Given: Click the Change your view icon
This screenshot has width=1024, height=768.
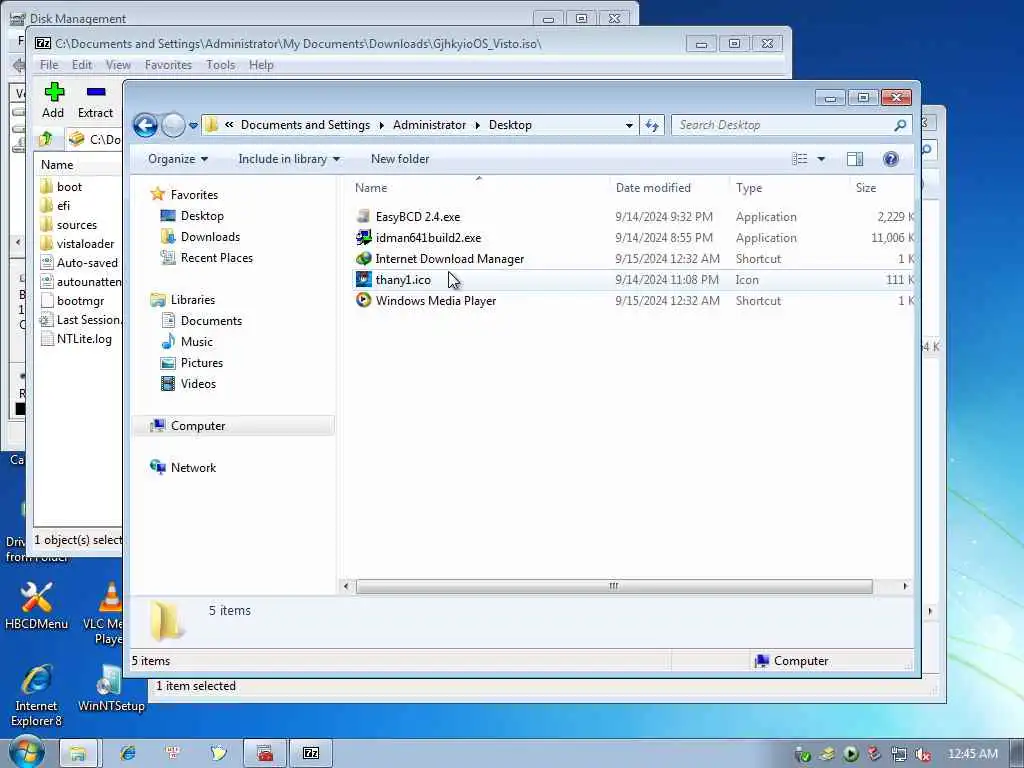Looking at the screenshot, I should click(800, 159).
